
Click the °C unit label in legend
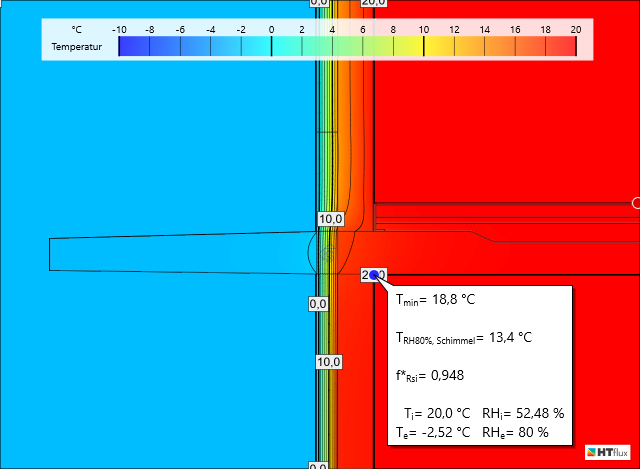point(76,30)
